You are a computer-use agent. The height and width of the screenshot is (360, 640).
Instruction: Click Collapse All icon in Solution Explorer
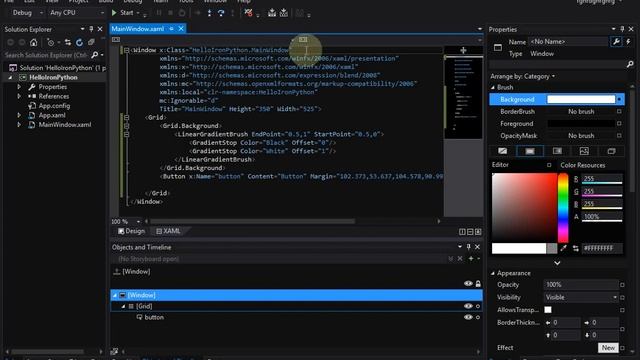91,42
